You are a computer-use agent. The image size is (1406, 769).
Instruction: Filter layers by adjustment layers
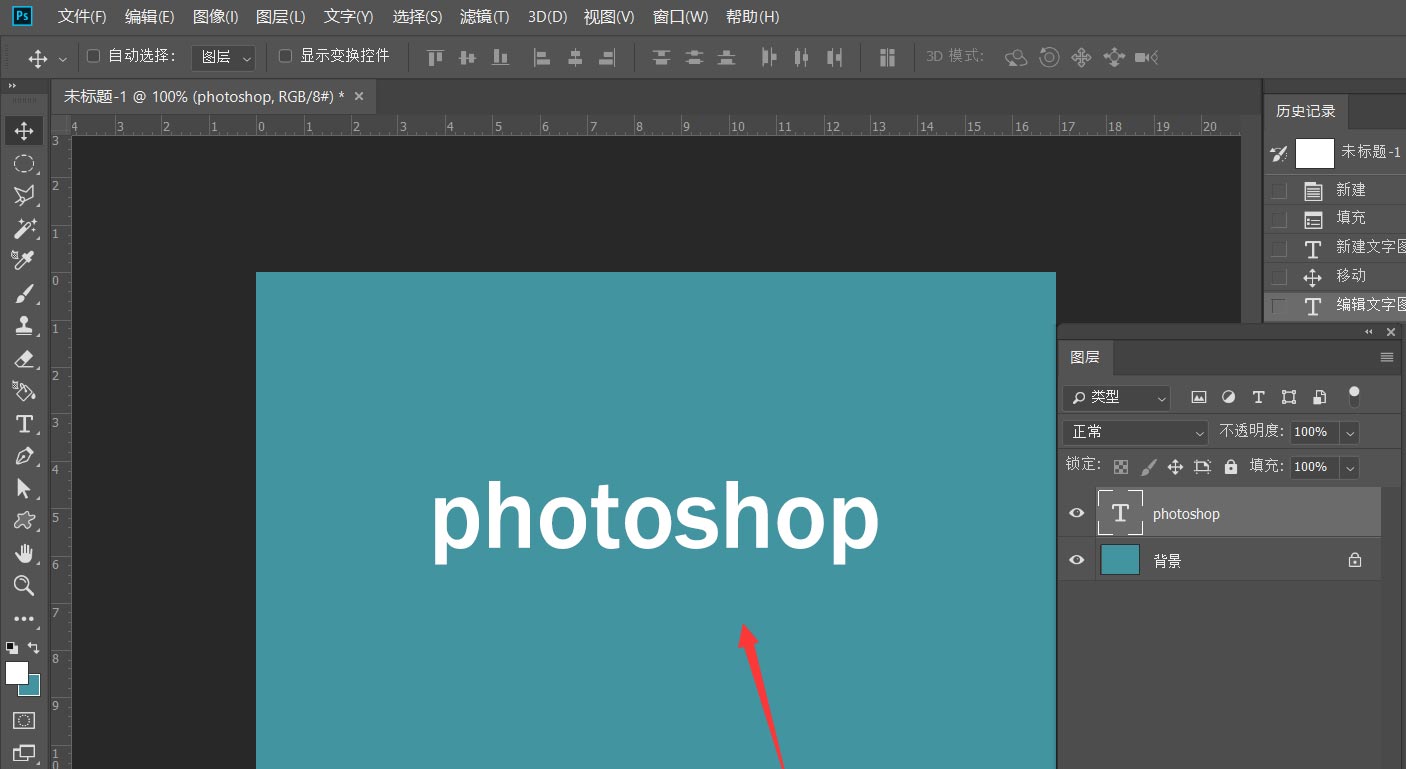pyautogui.click(x=1229, y=397)
